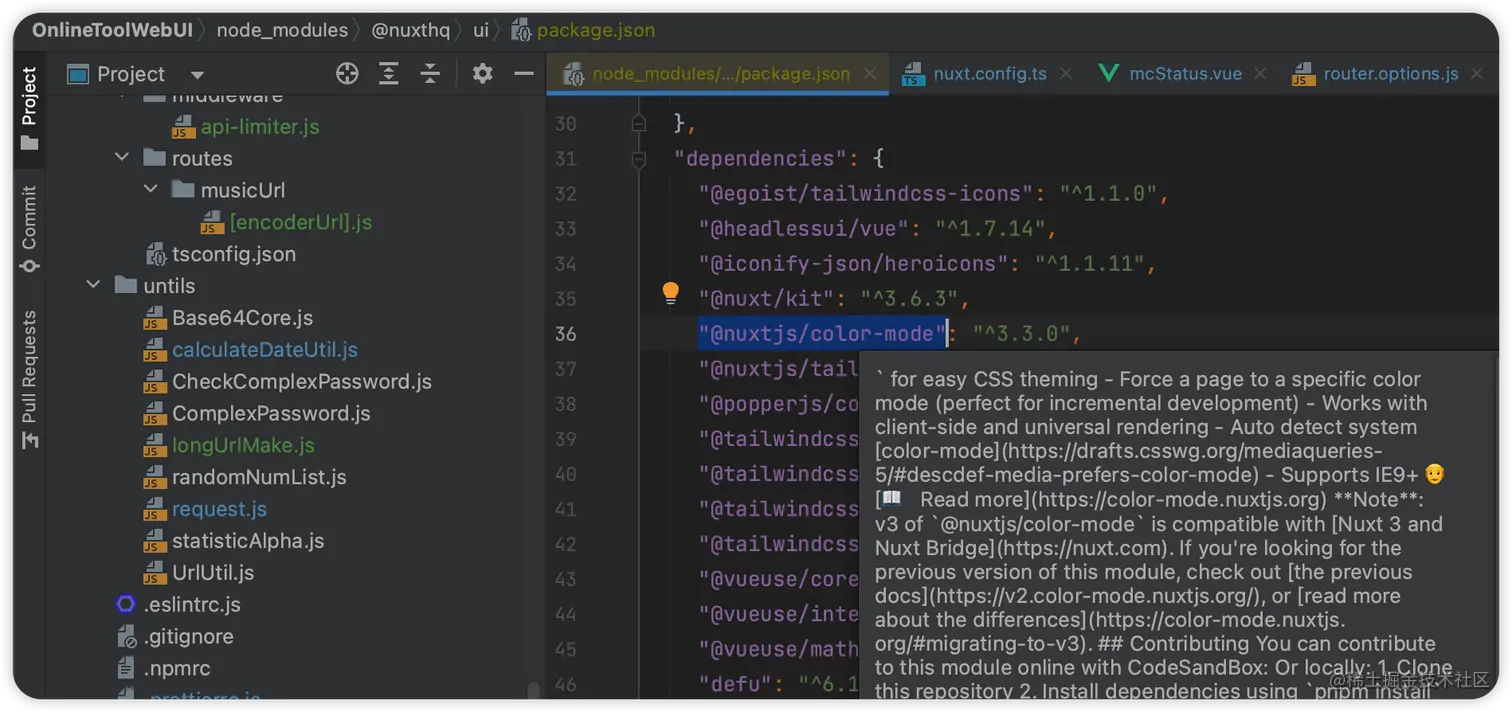Click the intention lightbulb on line 35
1512x712 pixels.
(x=671, y=293)
